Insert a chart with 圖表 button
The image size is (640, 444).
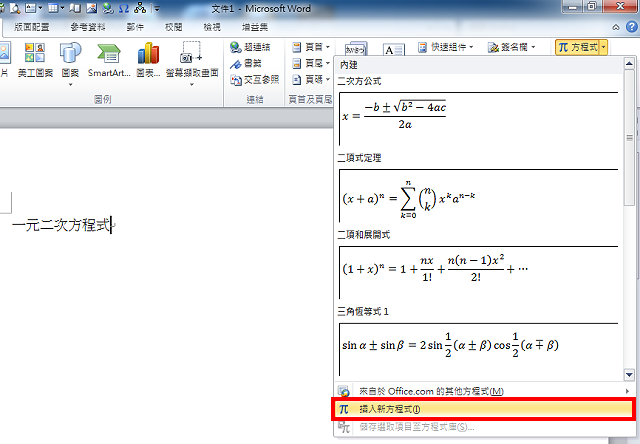[148, 60]
